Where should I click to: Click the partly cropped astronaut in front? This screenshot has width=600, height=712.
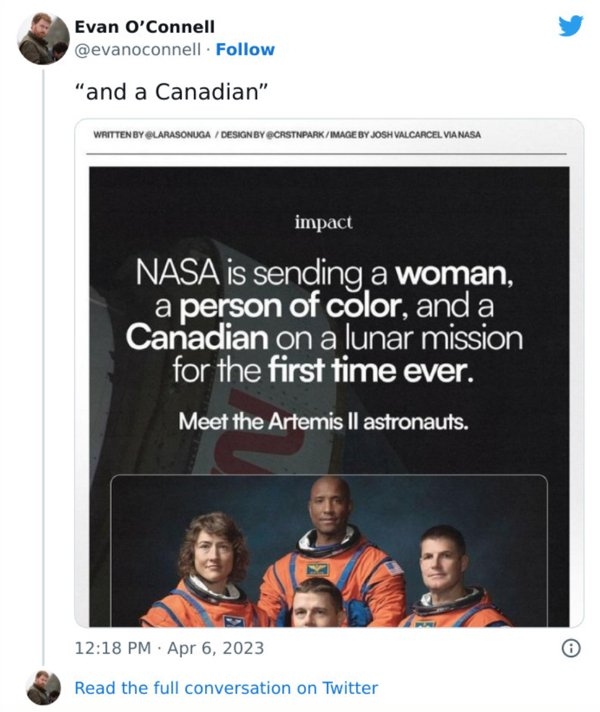pos(320,604)
